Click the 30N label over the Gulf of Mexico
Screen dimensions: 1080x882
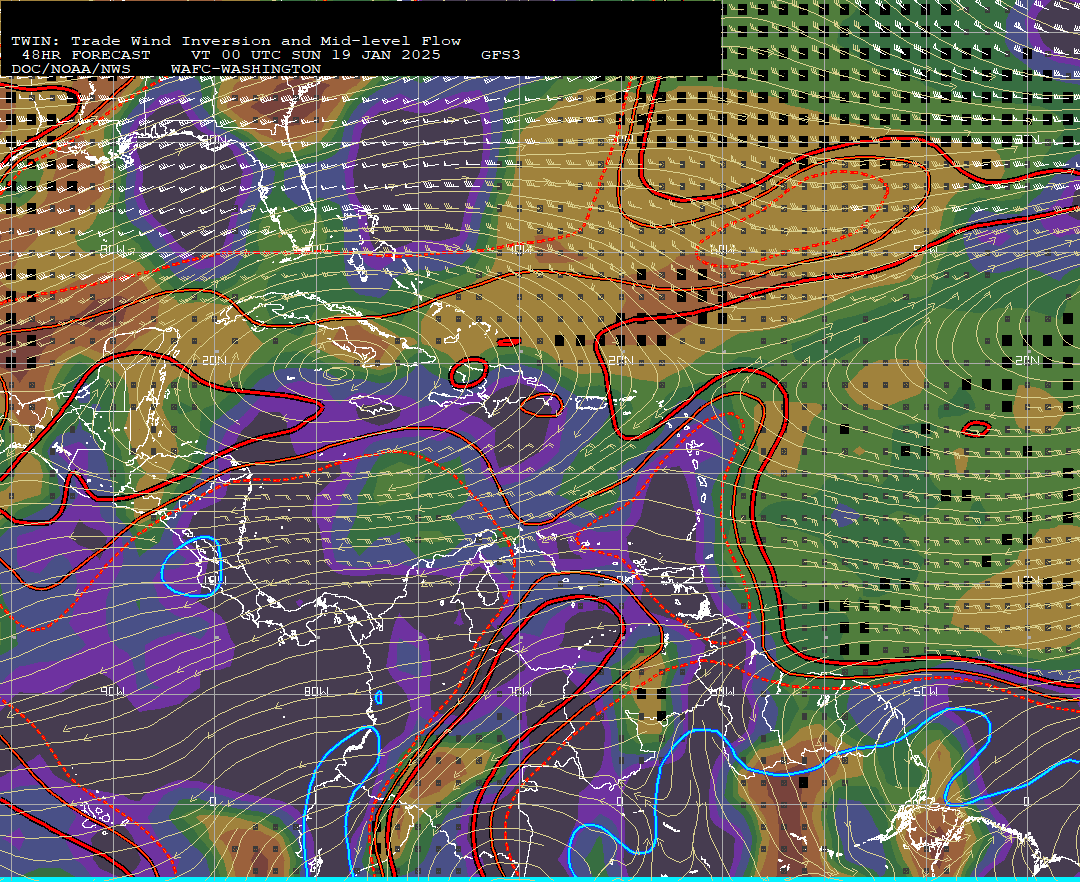[215, 140]
